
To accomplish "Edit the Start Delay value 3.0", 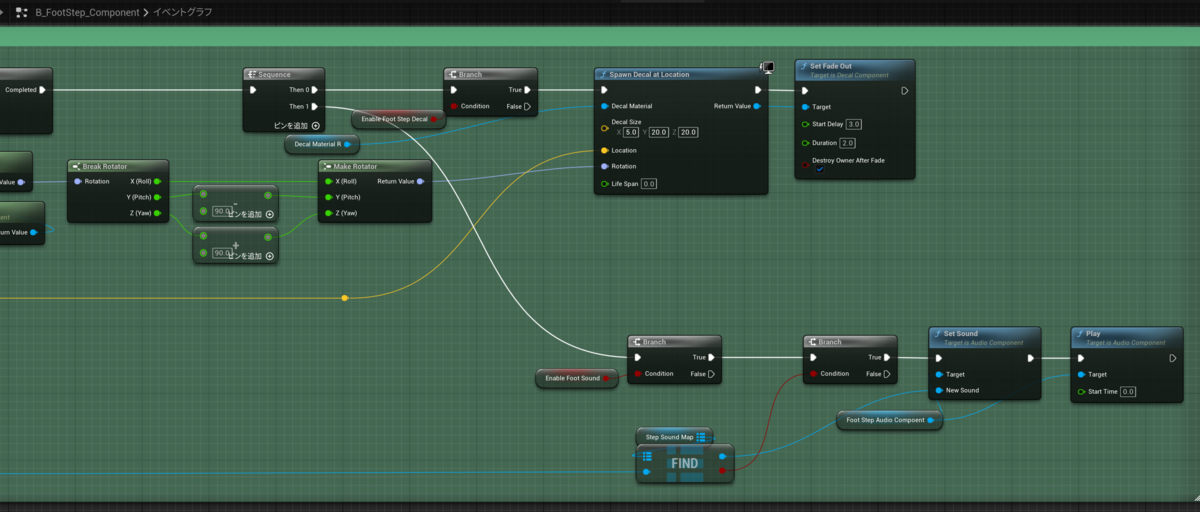I will pos(853,124).
